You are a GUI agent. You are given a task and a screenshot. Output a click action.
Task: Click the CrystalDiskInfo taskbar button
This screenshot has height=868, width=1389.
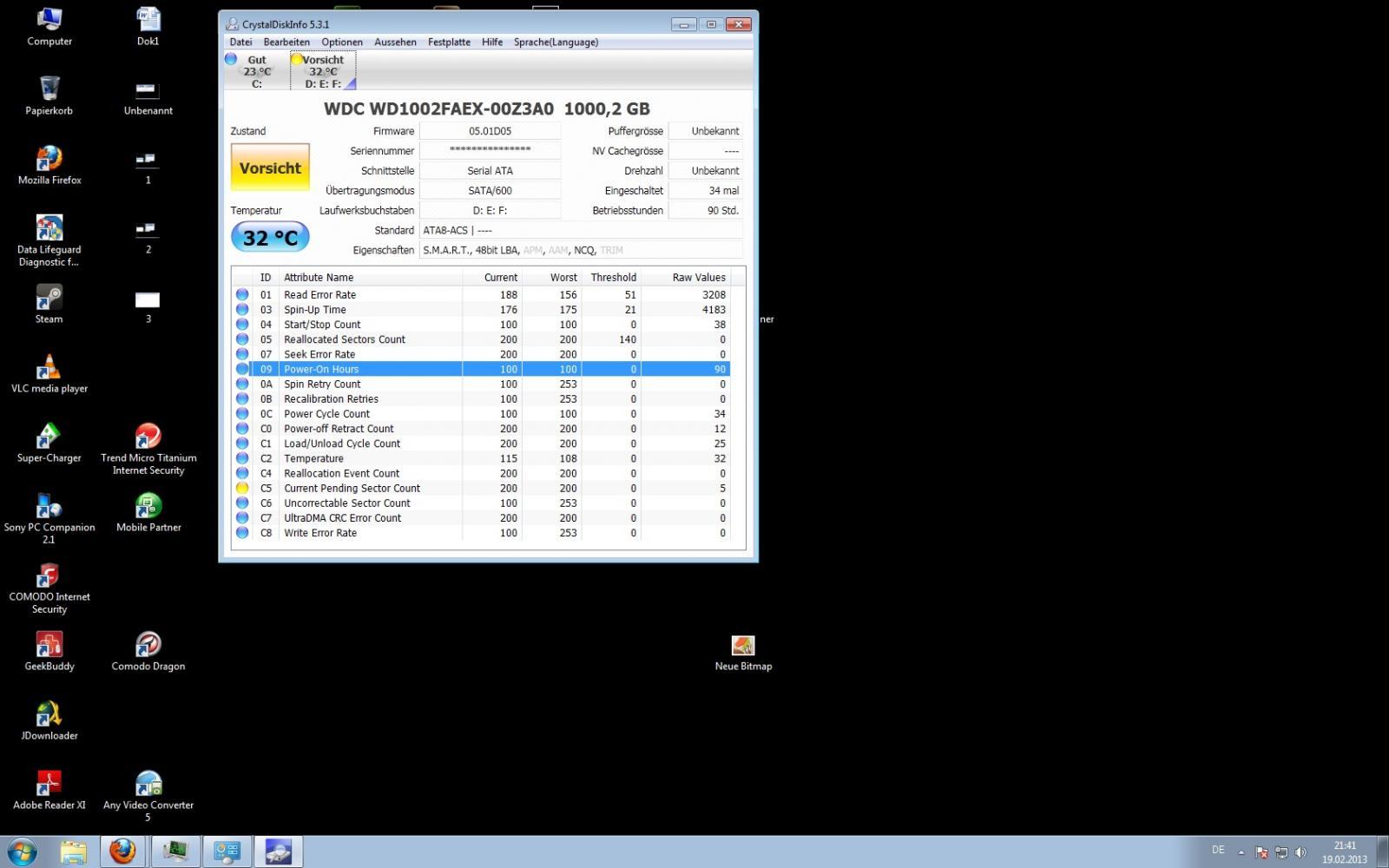278,852
